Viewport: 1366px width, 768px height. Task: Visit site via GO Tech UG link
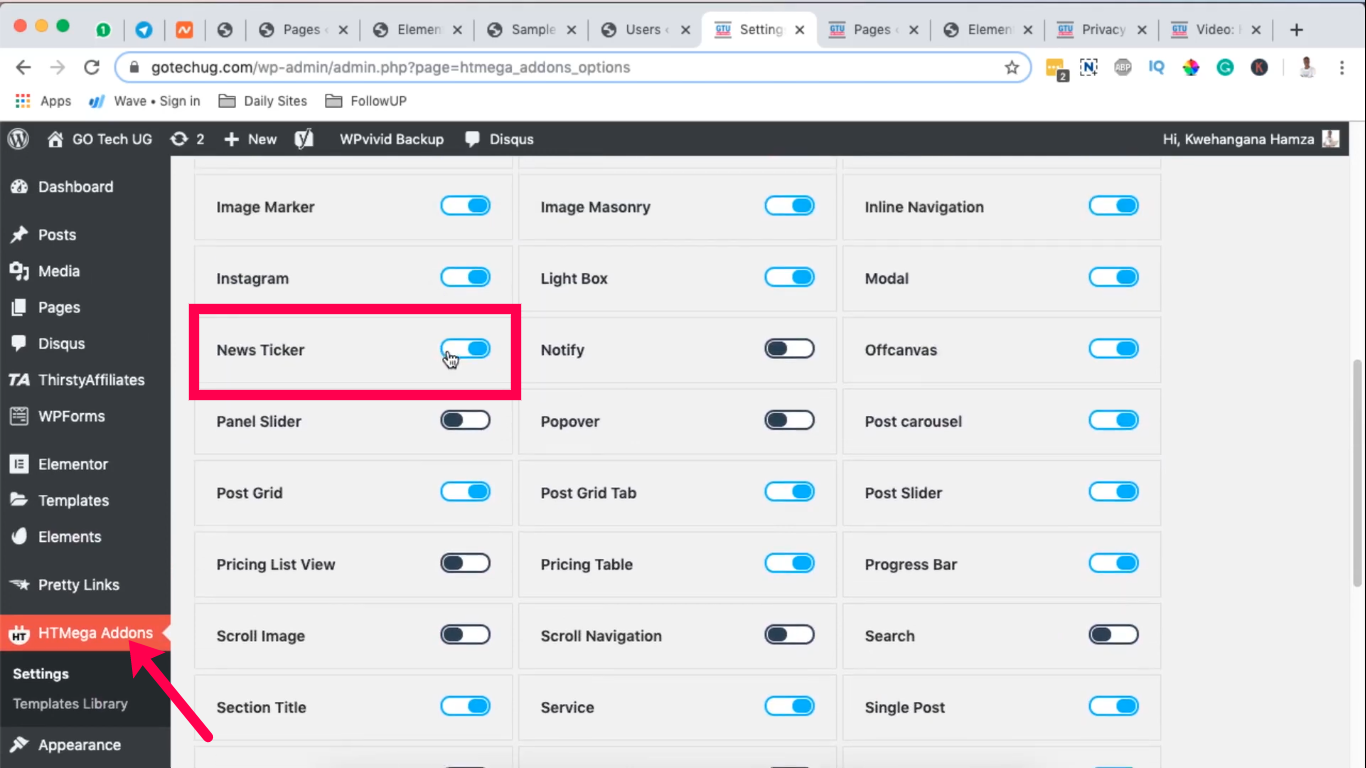(100, 139)
